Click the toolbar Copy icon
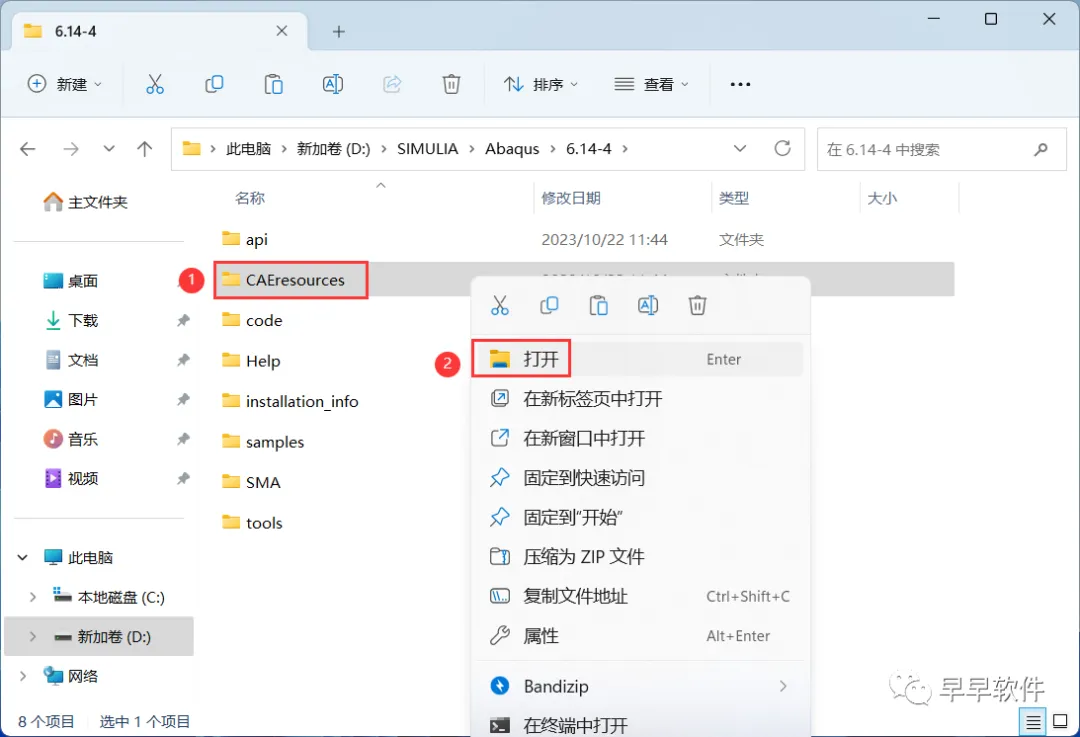The height and width of the screenshot is (737, 1080). click(x=214, y=84)
